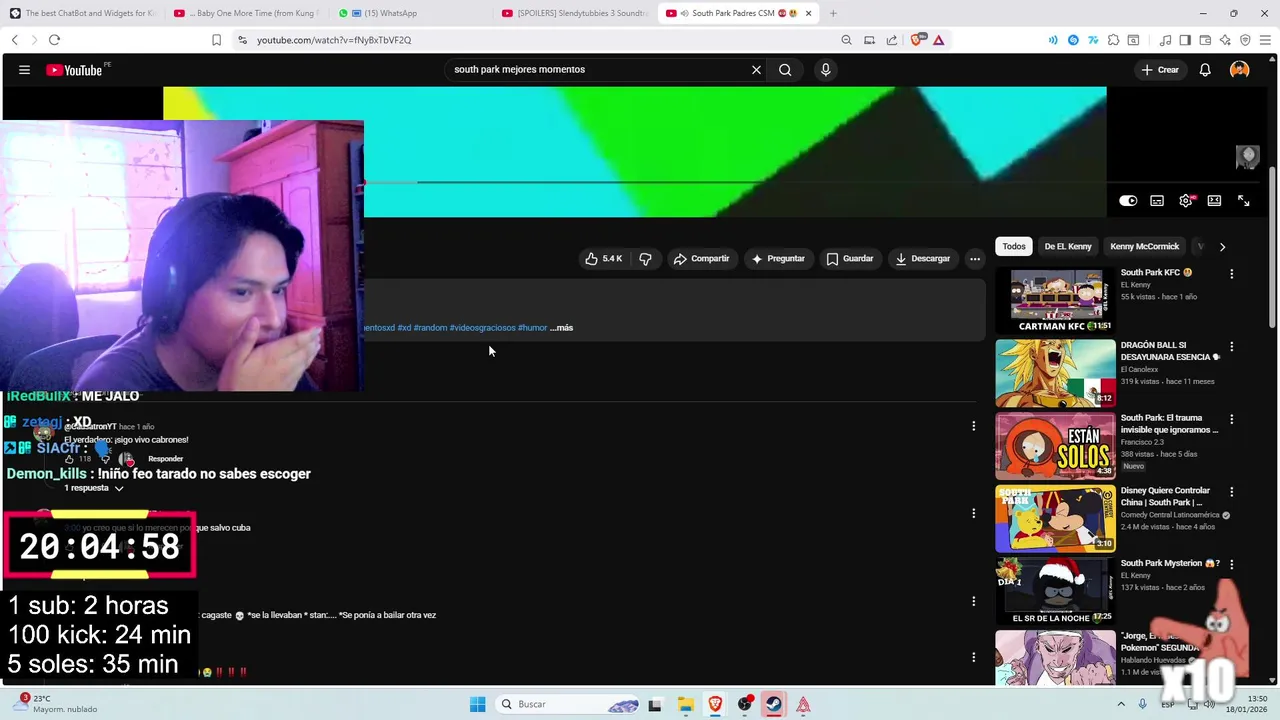
Task: Dislike the video with thumbs-down icon
Action: click(645, 259)
